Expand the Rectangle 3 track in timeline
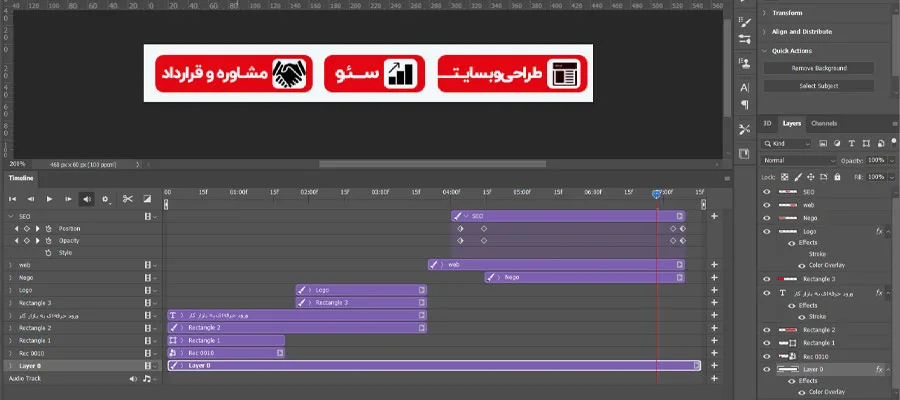Screen dimensions: 900x400 pos(10,302)
